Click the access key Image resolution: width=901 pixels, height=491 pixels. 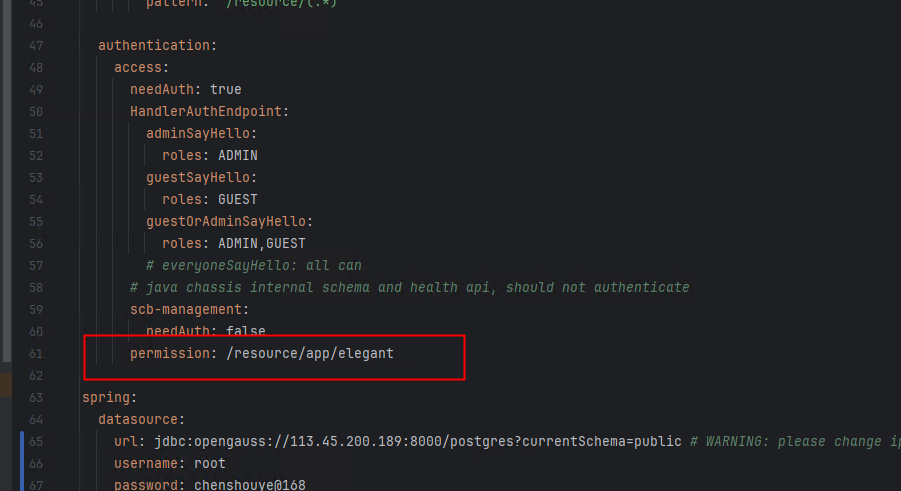pos(139,68)
